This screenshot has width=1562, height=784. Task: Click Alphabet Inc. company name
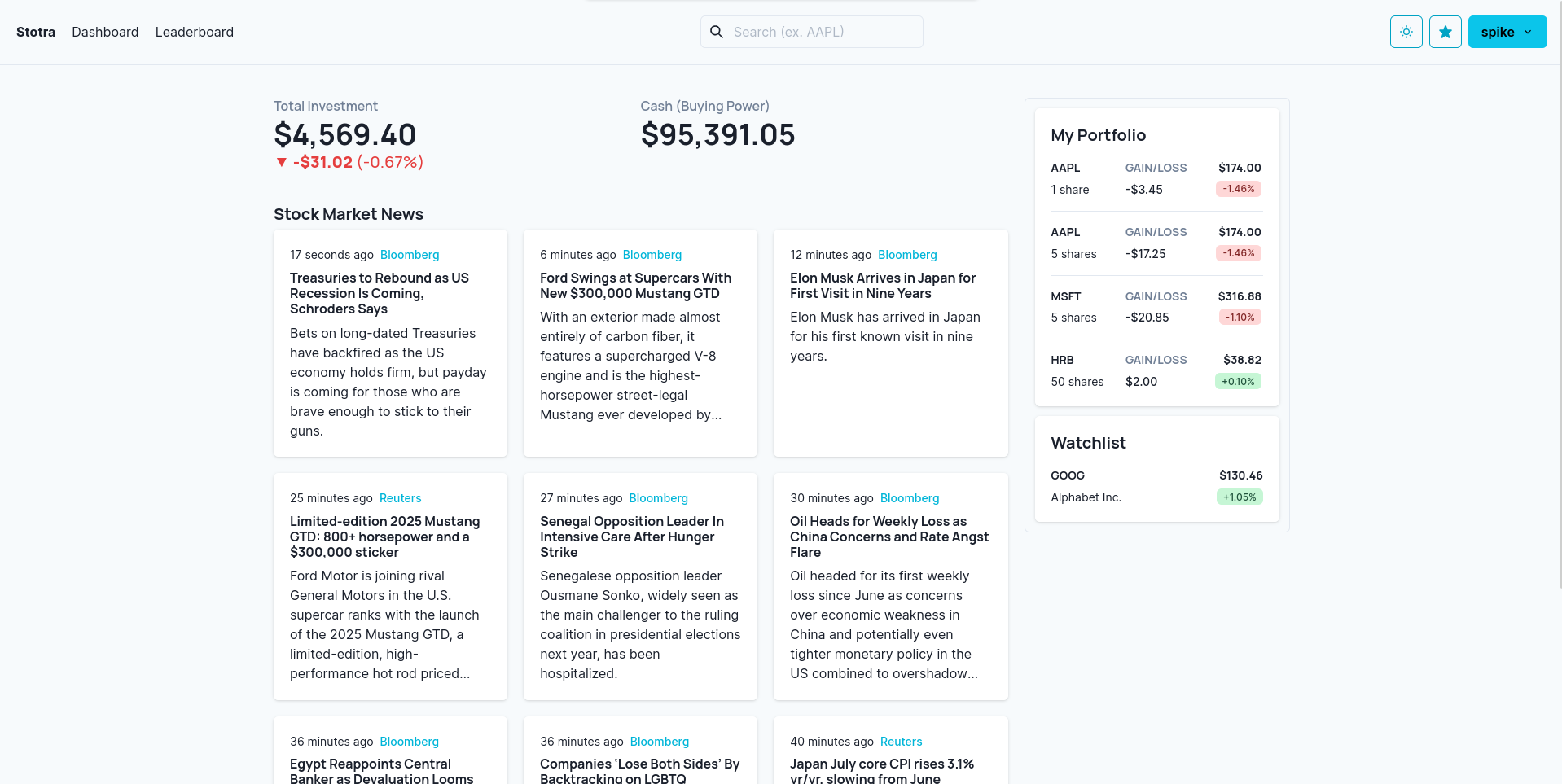point(1086,497)
